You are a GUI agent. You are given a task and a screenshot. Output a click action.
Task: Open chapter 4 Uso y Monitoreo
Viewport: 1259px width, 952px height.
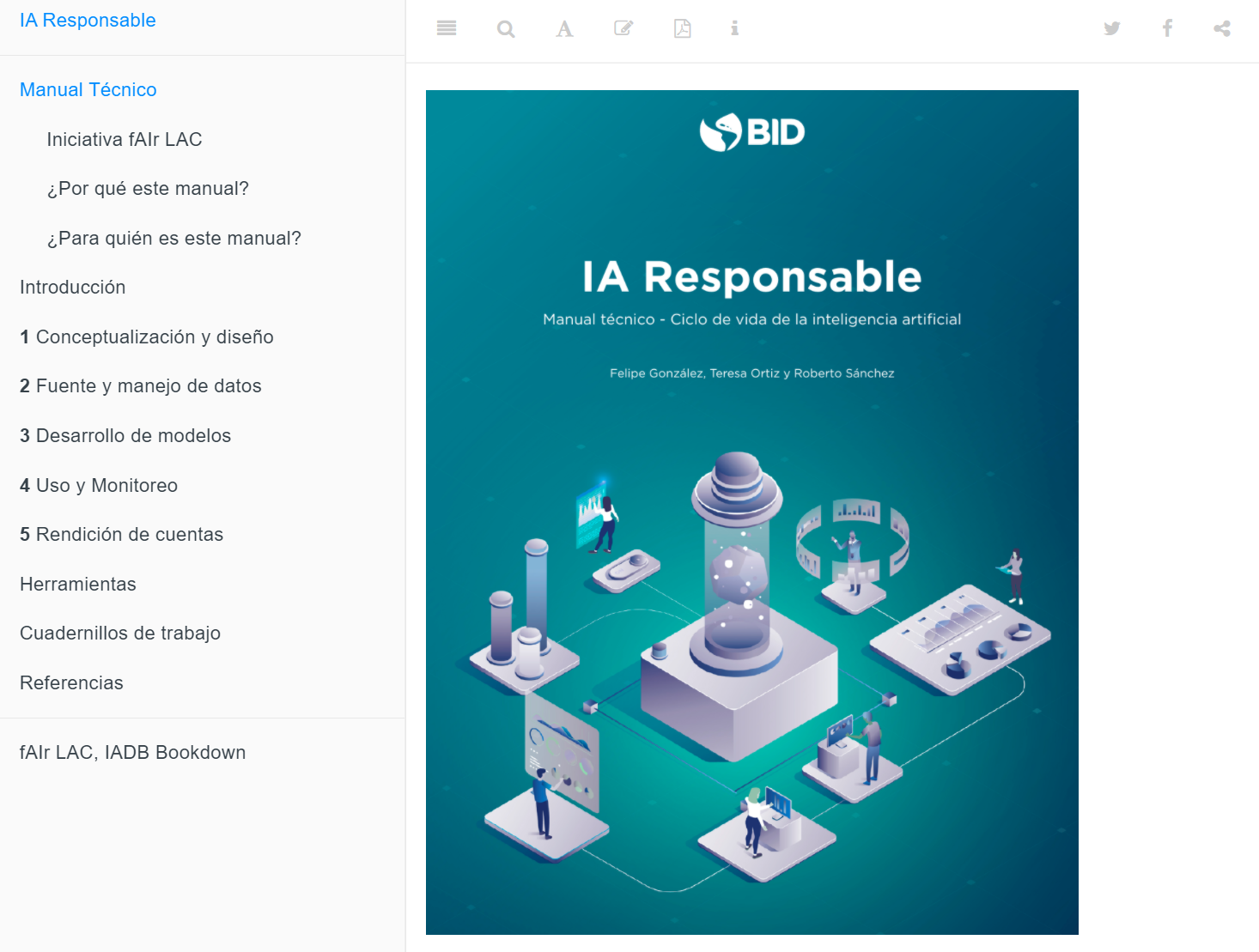point(99,486)
